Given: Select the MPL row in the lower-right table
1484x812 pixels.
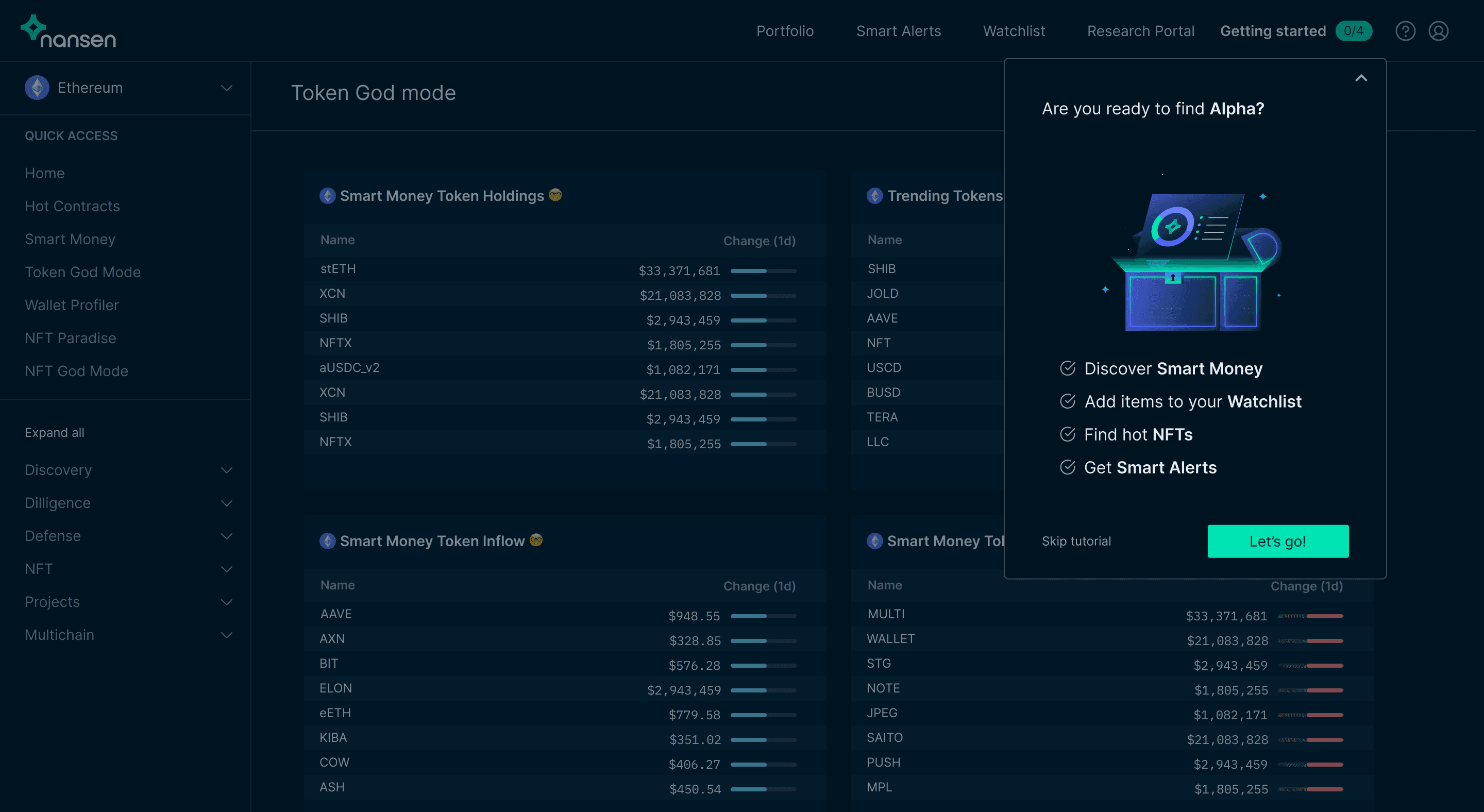Looking at the screenshot, I should (1112, 788).
